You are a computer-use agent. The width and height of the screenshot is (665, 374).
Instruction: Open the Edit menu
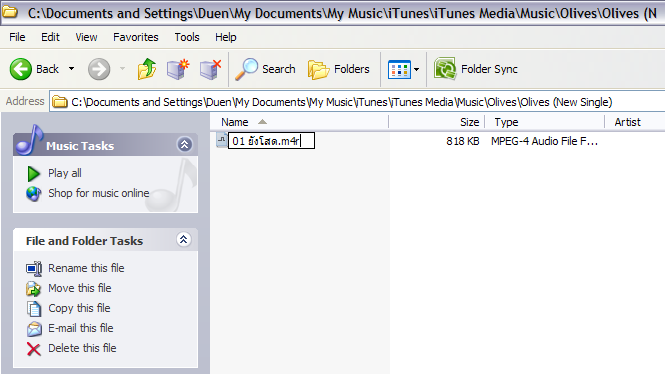50,37
